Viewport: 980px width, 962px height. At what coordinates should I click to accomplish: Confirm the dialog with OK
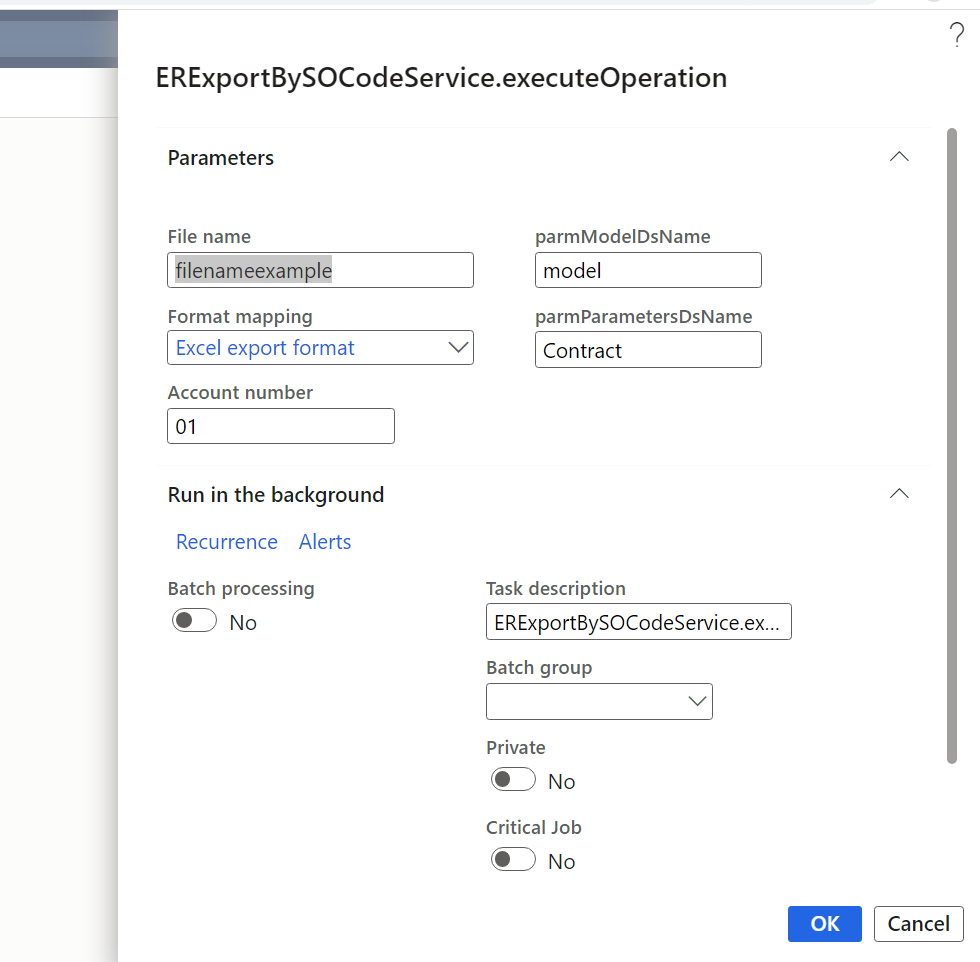tap(824, 923)
